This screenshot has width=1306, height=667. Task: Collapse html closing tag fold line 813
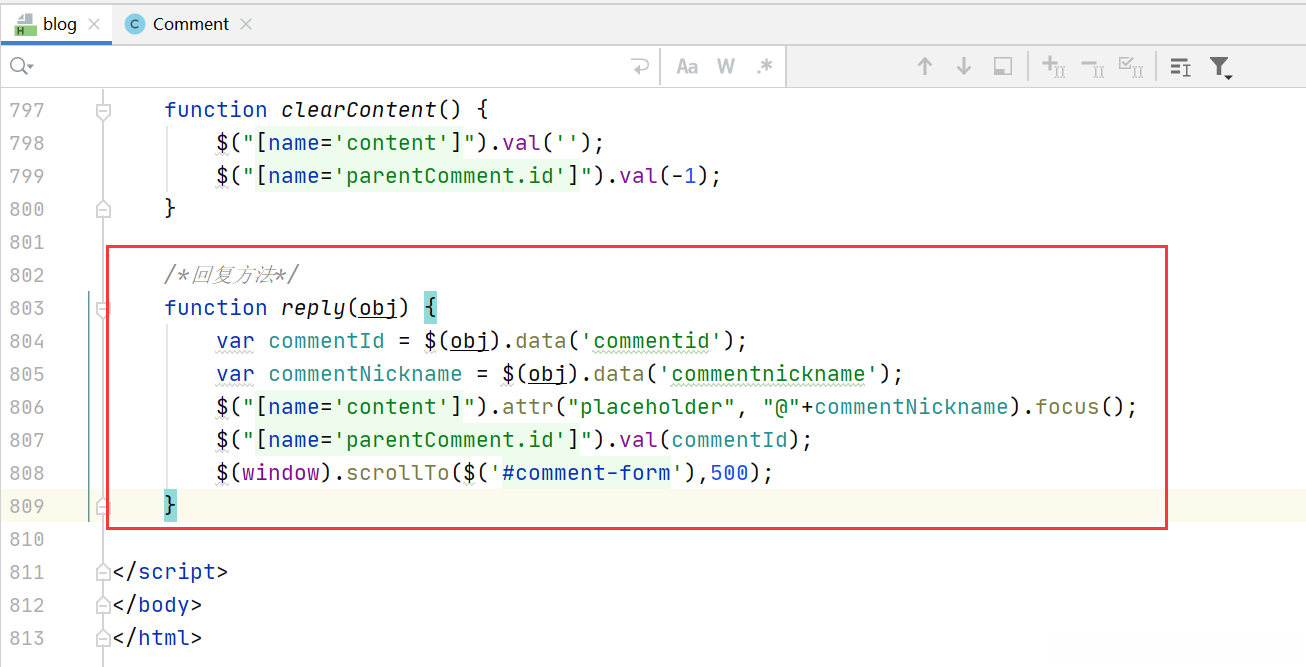pyautogui.click(x=102, y=638)
